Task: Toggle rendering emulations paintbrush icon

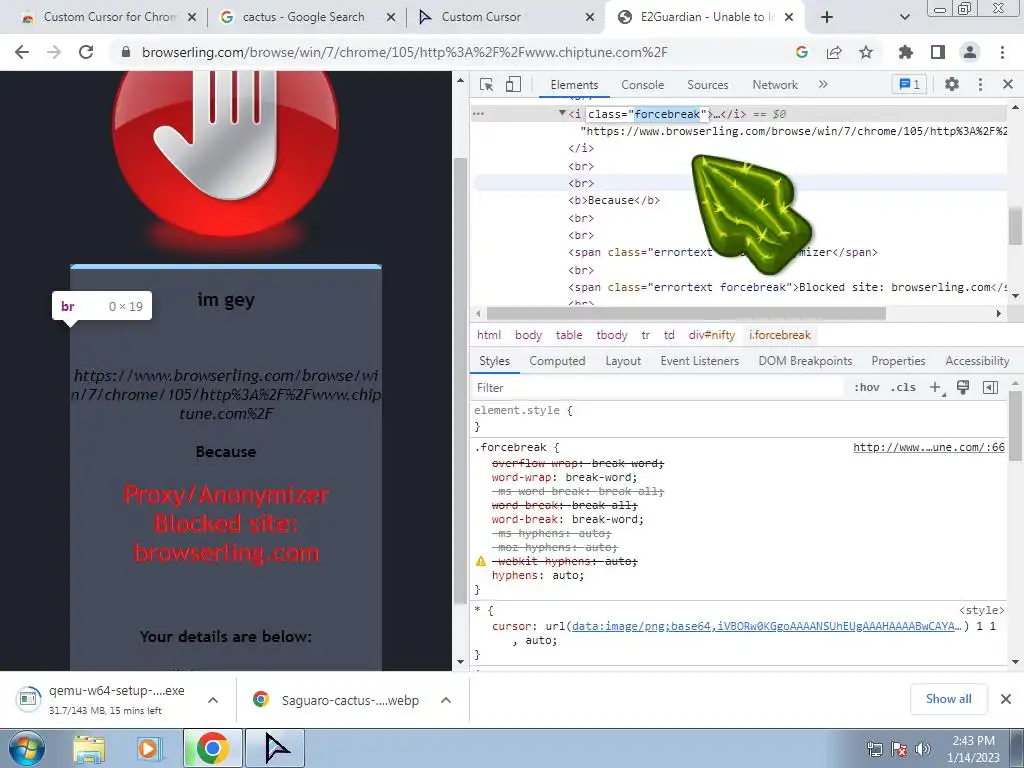Action: 963,388
